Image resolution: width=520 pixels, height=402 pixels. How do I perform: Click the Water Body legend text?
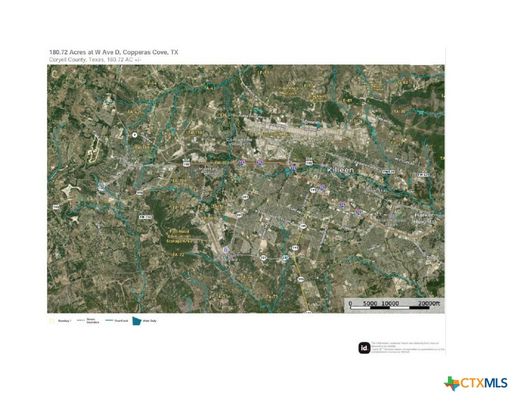[150, 321]
